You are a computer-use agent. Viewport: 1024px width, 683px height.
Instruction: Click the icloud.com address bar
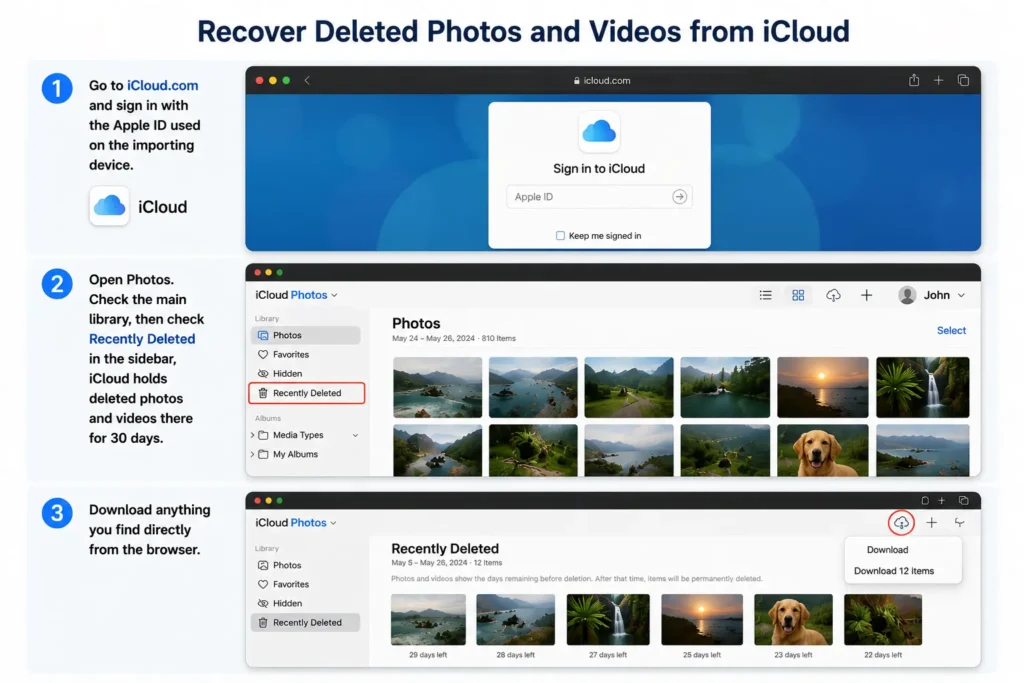(601, 80)
